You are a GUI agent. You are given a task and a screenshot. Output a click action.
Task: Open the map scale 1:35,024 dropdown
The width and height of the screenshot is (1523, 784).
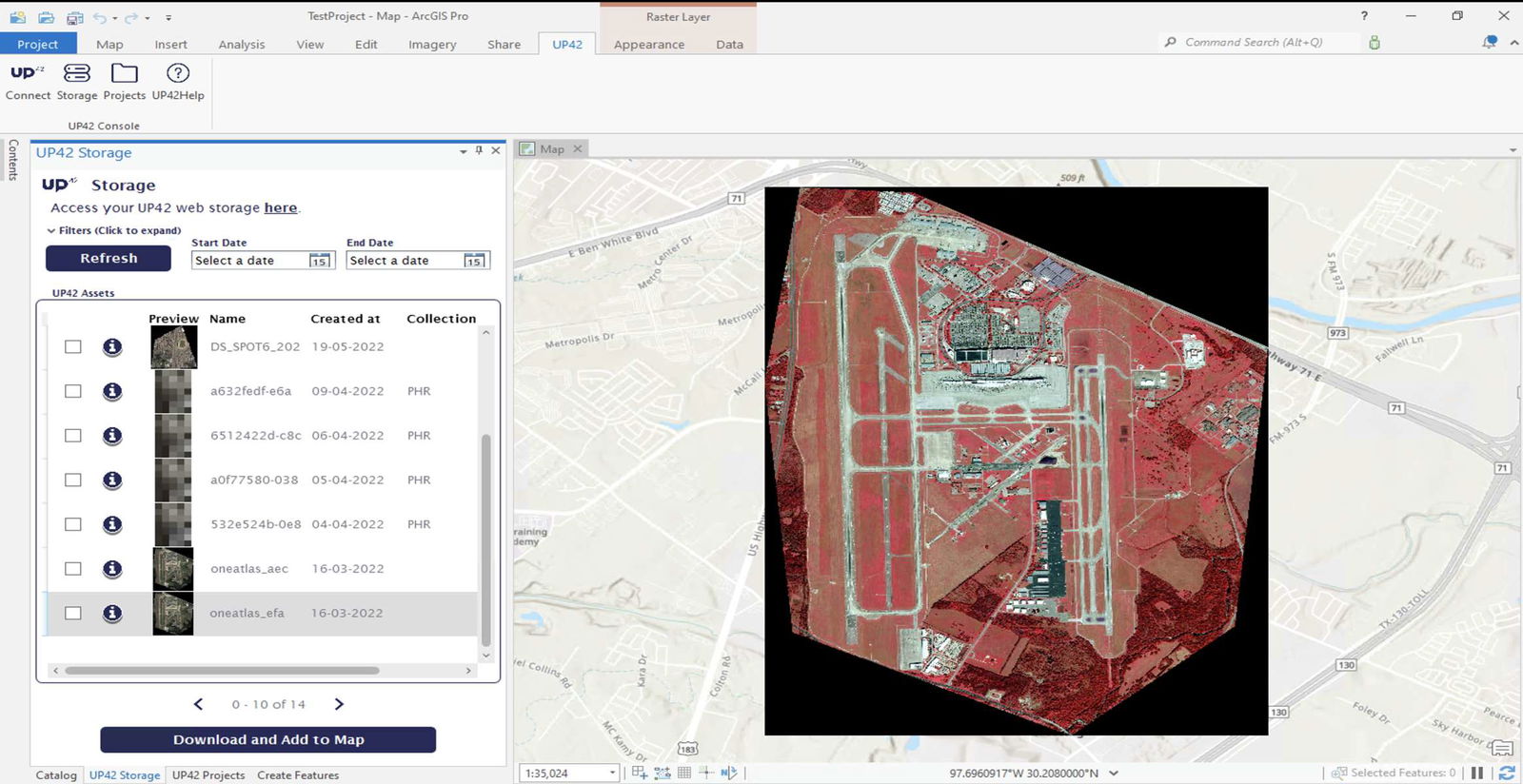[612, 774]
